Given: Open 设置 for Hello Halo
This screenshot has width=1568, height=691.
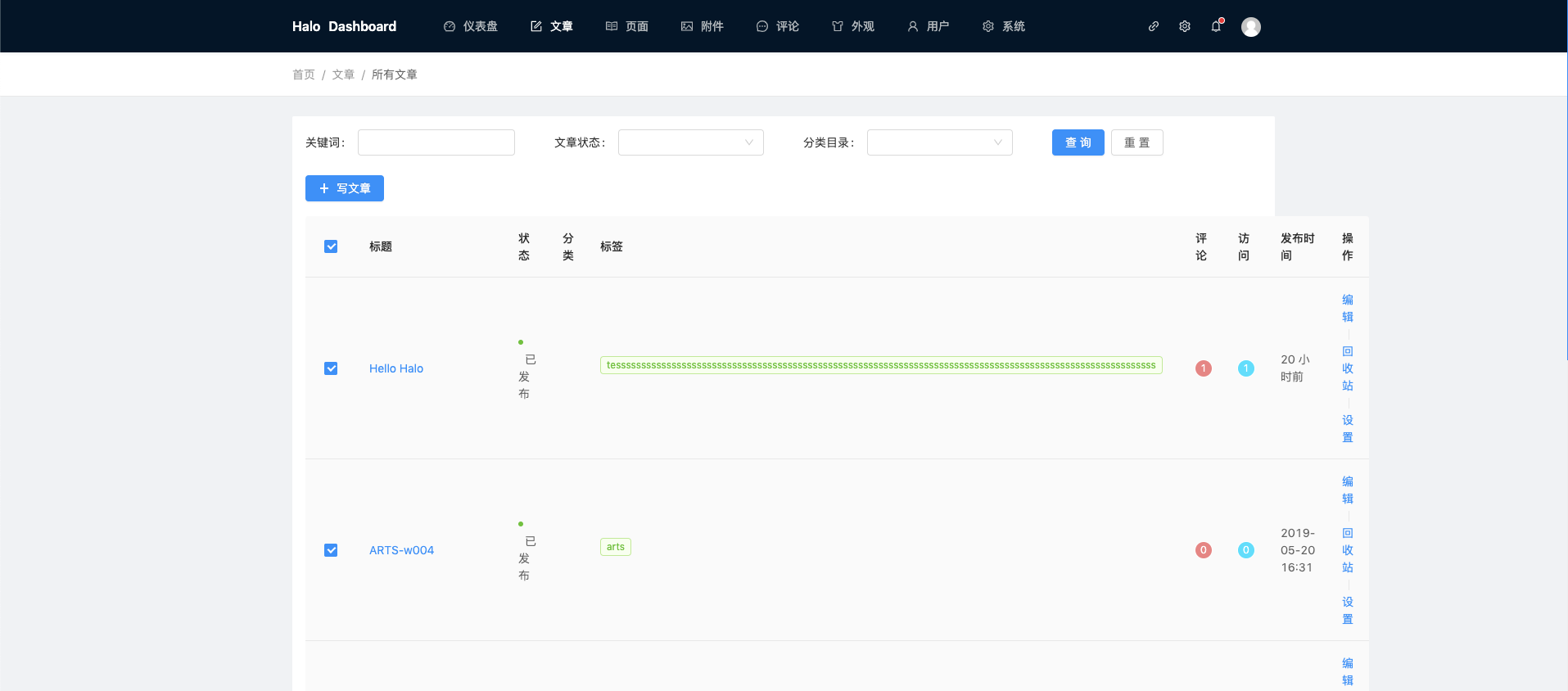Looking at the screenshot, I should tap(1348, 428).
